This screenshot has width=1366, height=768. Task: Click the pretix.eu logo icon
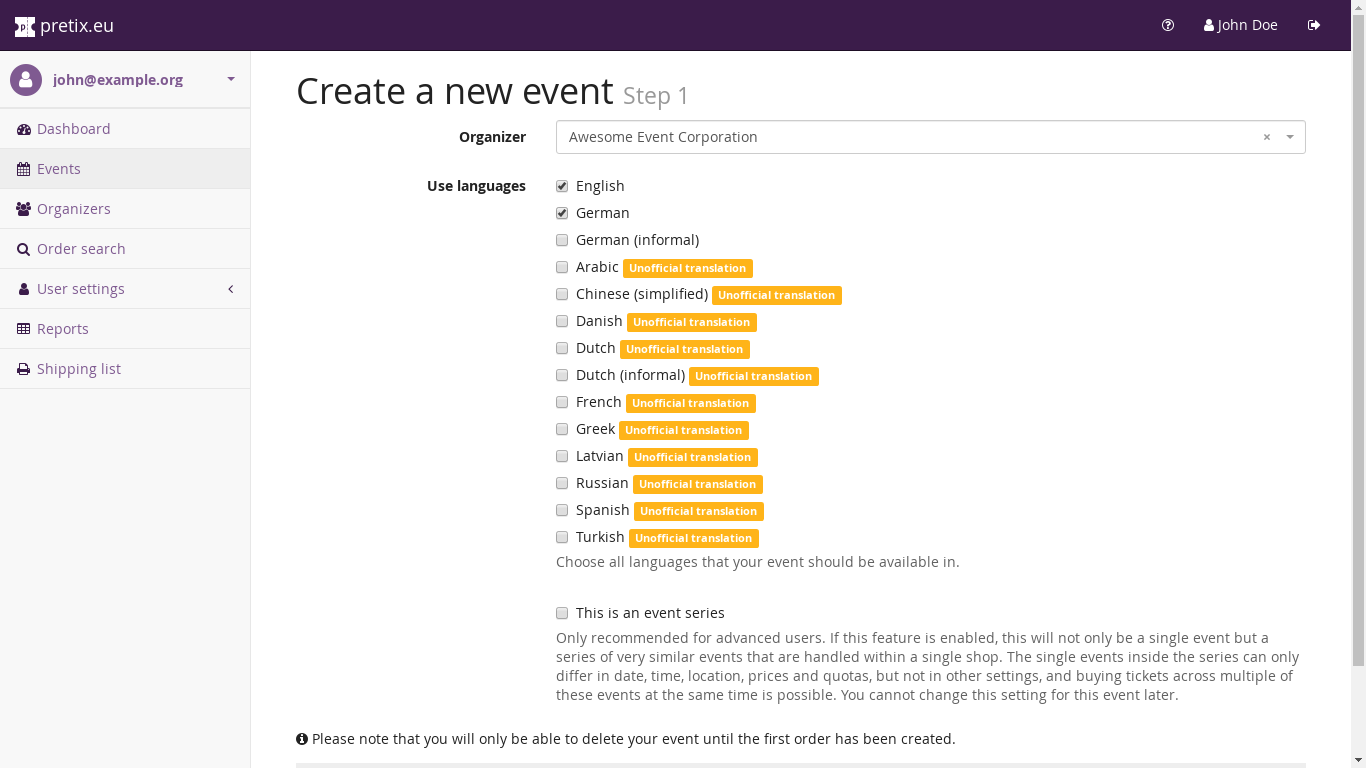click(x=25, y=27)
